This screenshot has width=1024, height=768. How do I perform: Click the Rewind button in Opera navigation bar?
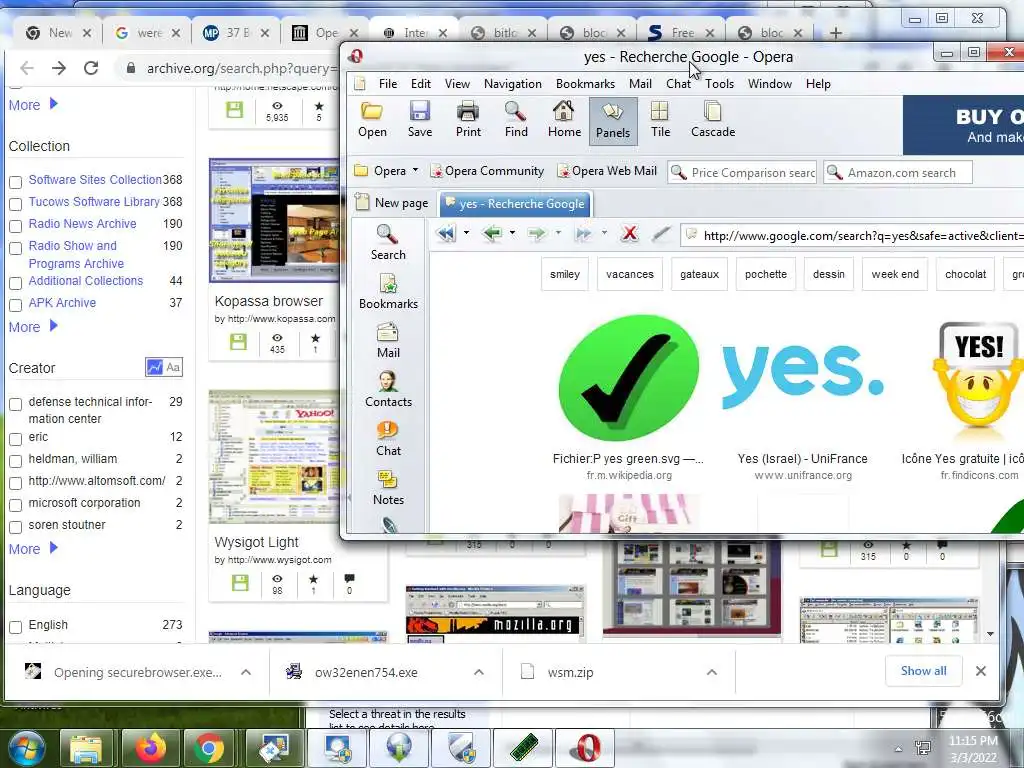(x=447, y=233)
